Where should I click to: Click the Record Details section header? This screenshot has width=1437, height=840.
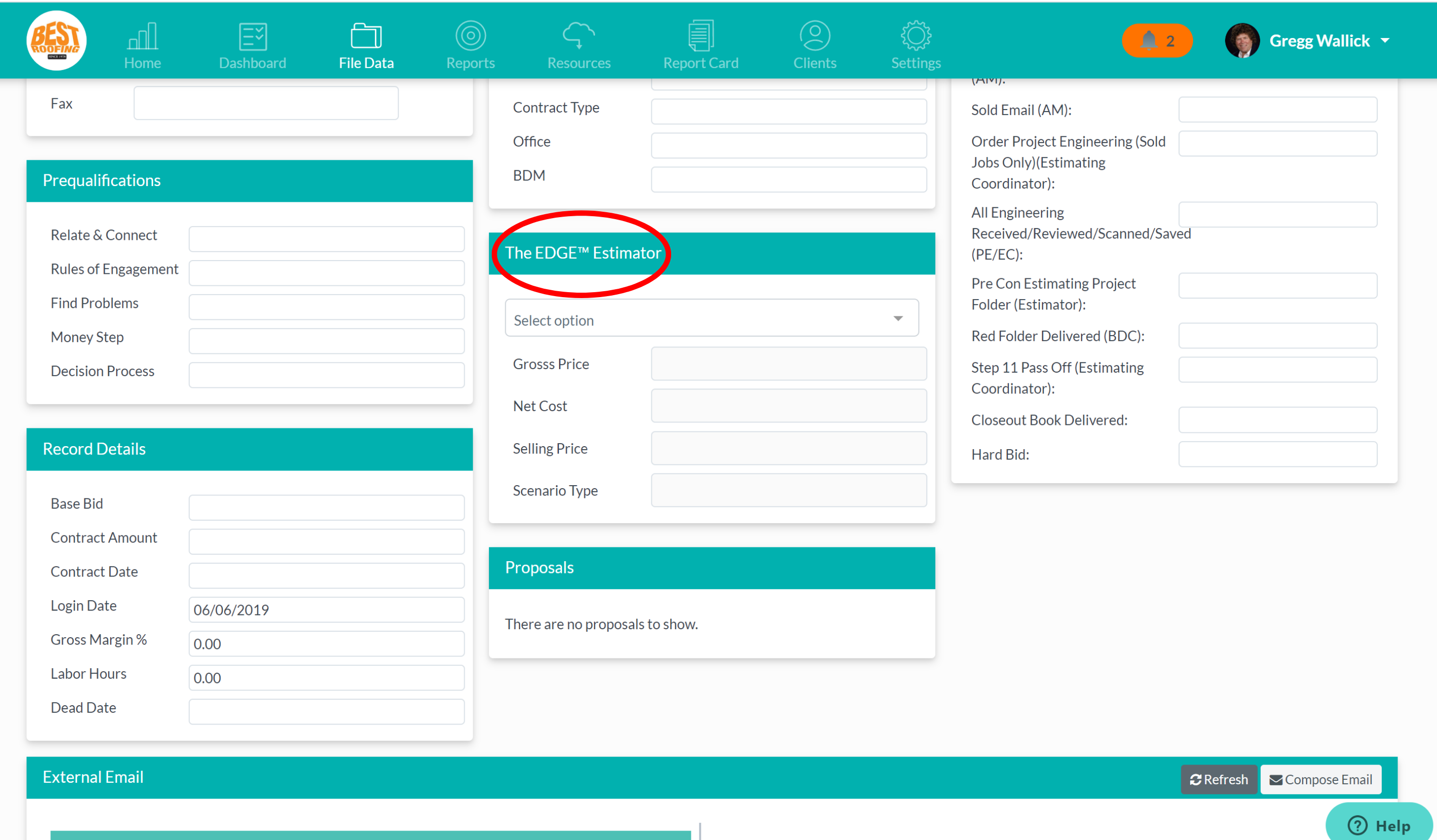point(249,449)
